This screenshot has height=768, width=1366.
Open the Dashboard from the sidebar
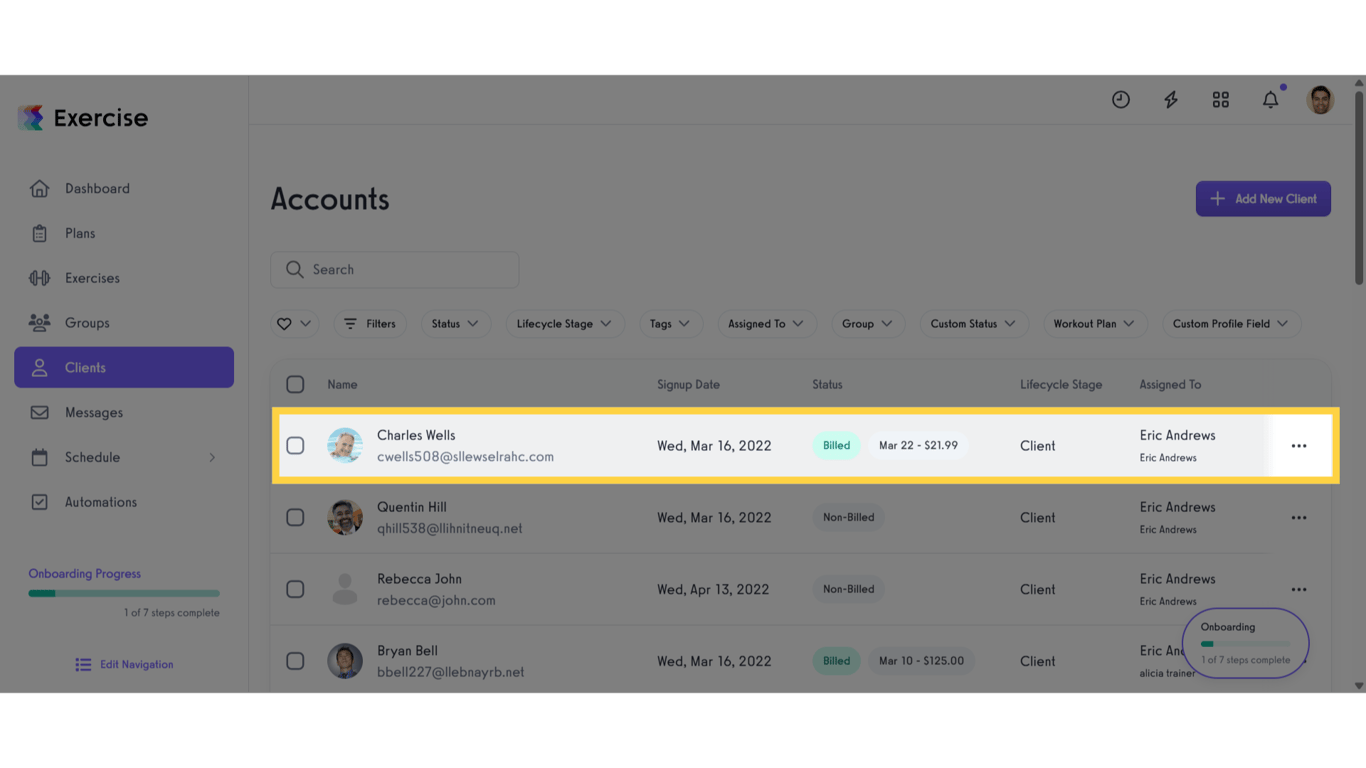tap(97, 188)
